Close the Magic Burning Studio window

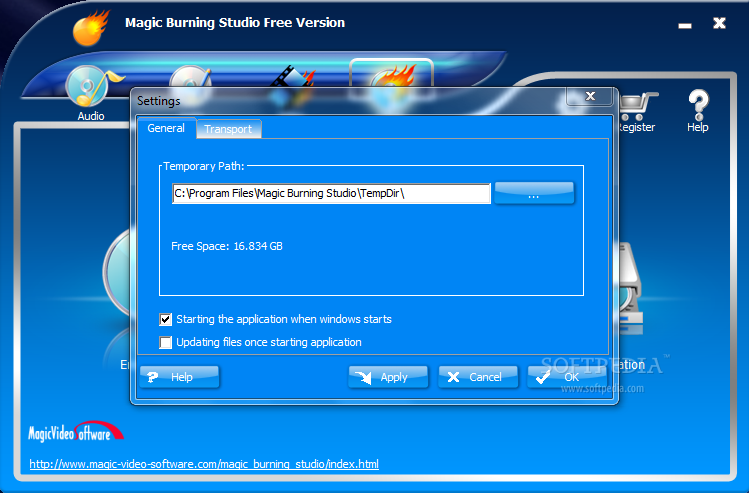[719, 23]
